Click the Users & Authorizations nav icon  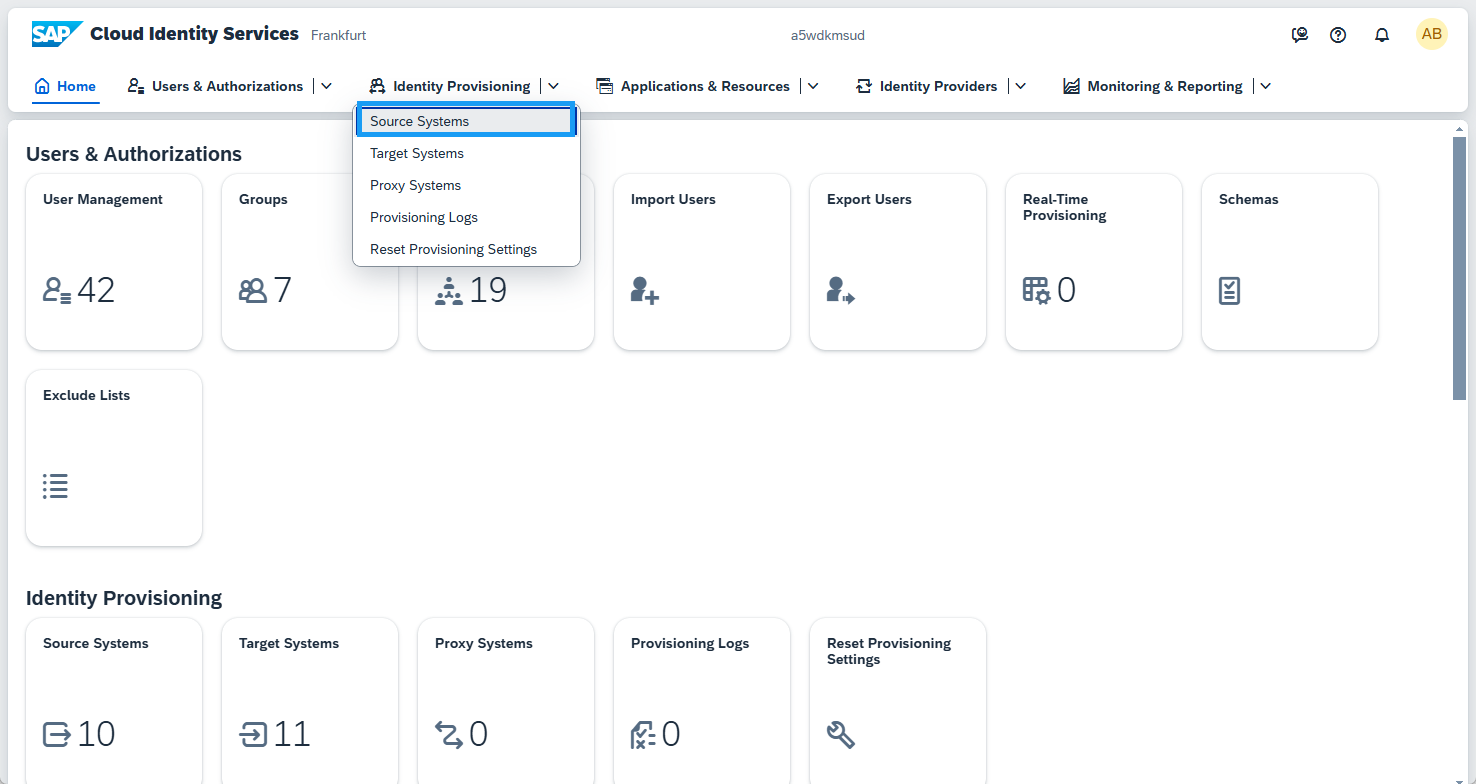pos(136,86)
